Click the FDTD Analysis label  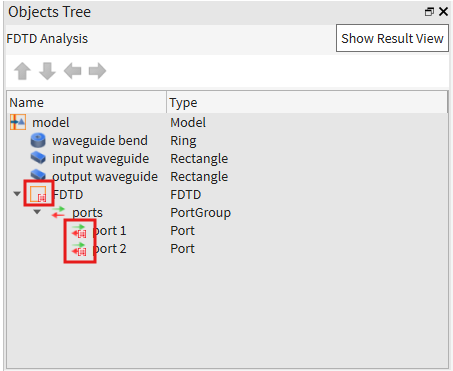[47, 39]
